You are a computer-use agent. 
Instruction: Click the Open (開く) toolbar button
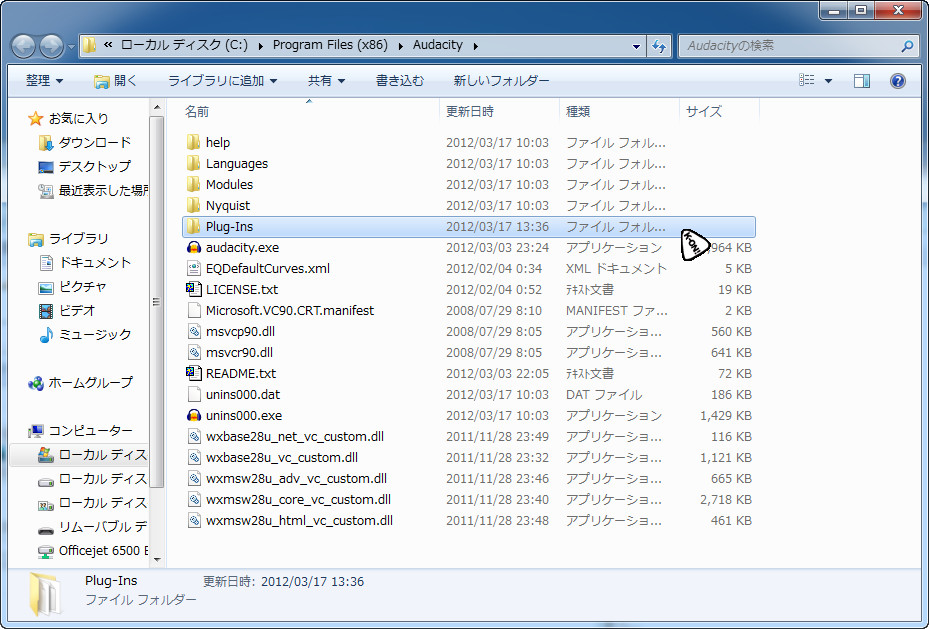[x=116, y=81]
